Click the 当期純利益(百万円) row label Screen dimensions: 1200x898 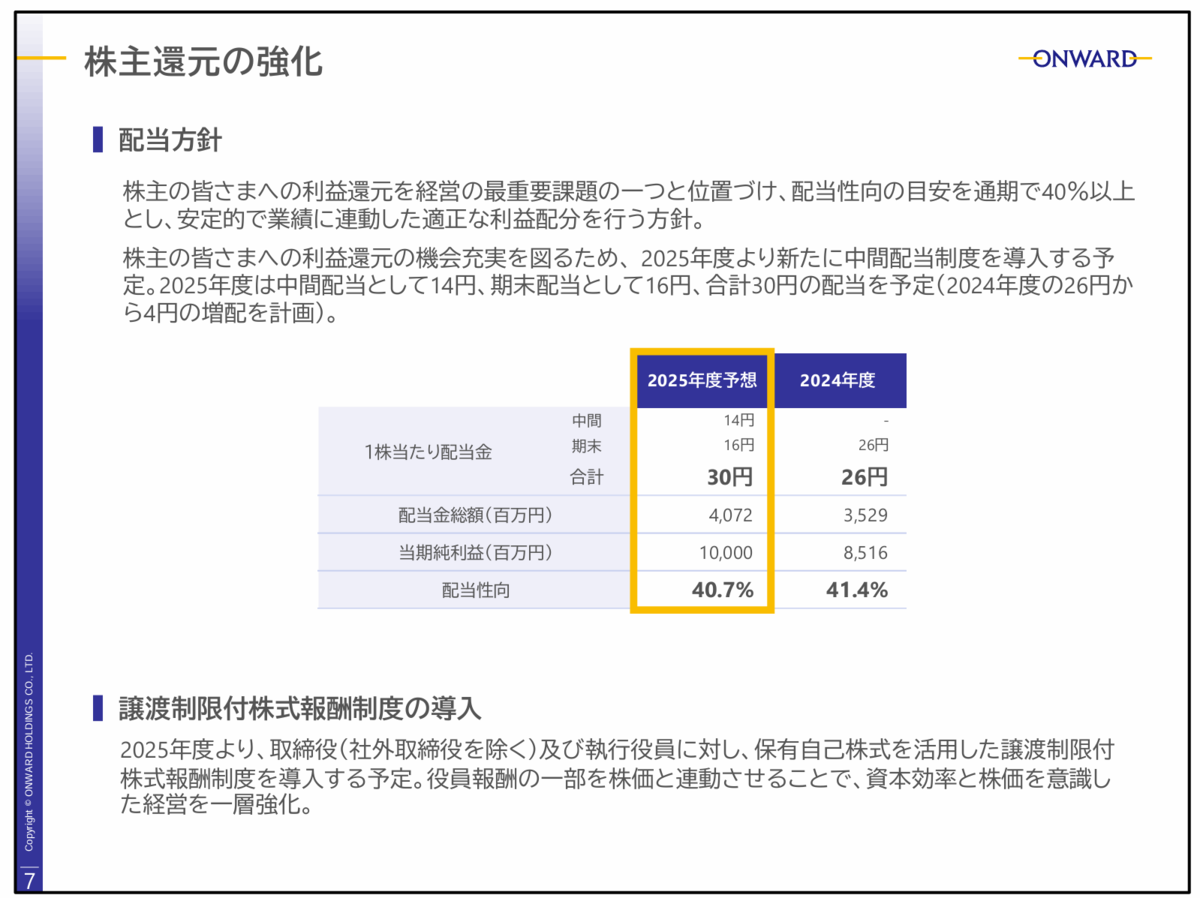click(476, 552)
